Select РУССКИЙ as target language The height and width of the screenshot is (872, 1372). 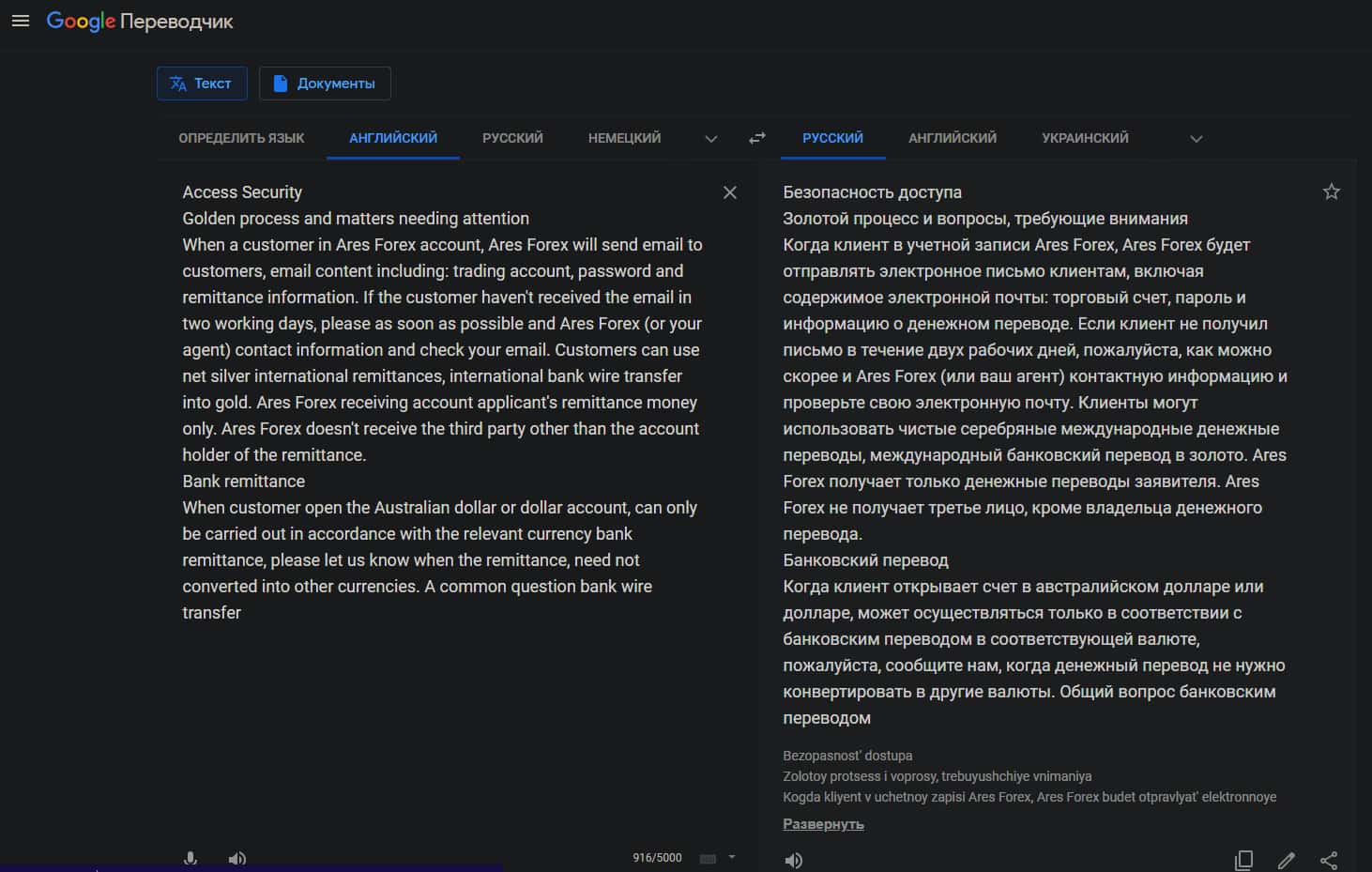tap(832, 138)
